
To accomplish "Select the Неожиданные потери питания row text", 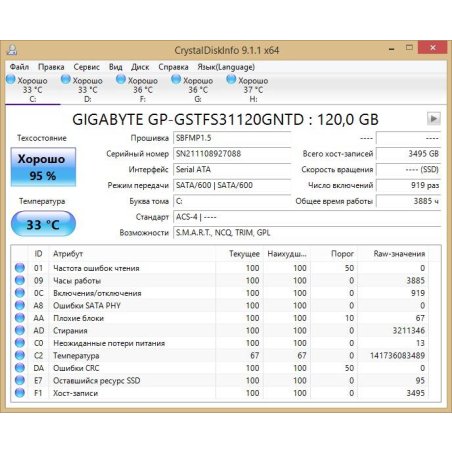I will [x=109, y=343].
